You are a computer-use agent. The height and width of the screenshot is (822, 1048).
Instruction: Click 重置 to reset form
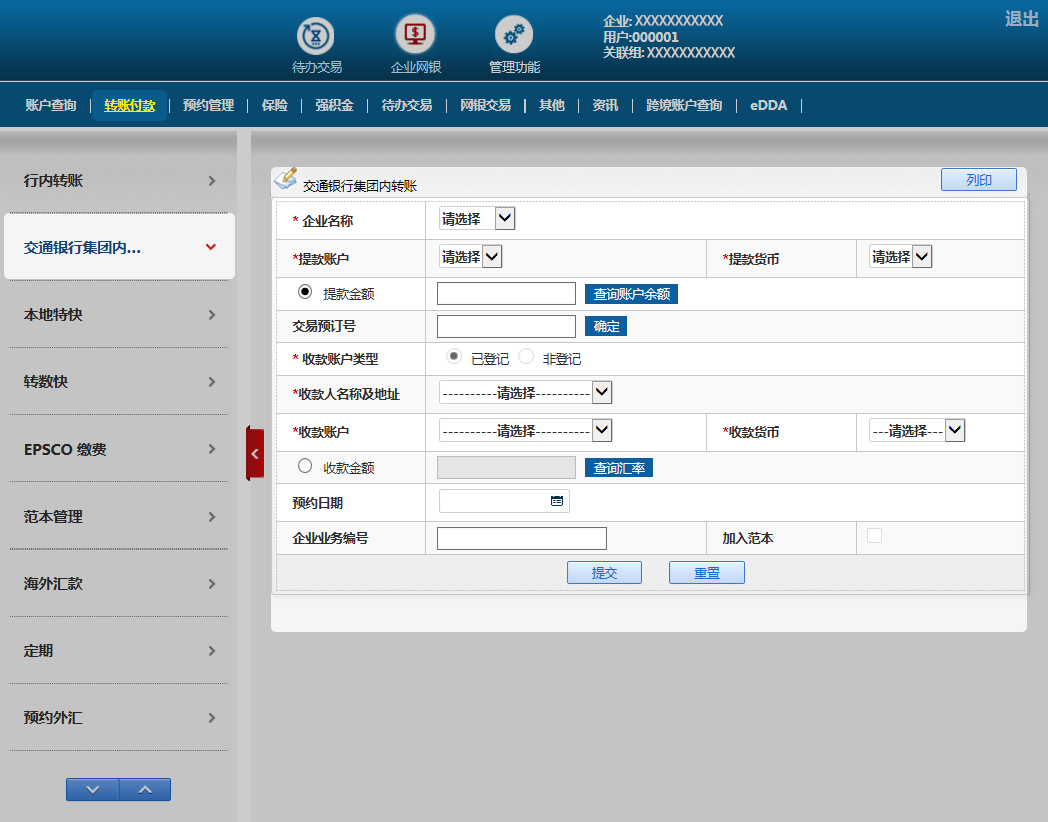pyautogui.click(x=706, y=573)
